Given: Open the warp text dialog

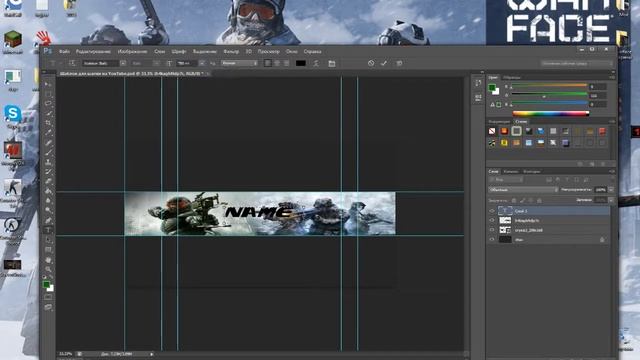Looking at the screenshot, I should (316, 63).
